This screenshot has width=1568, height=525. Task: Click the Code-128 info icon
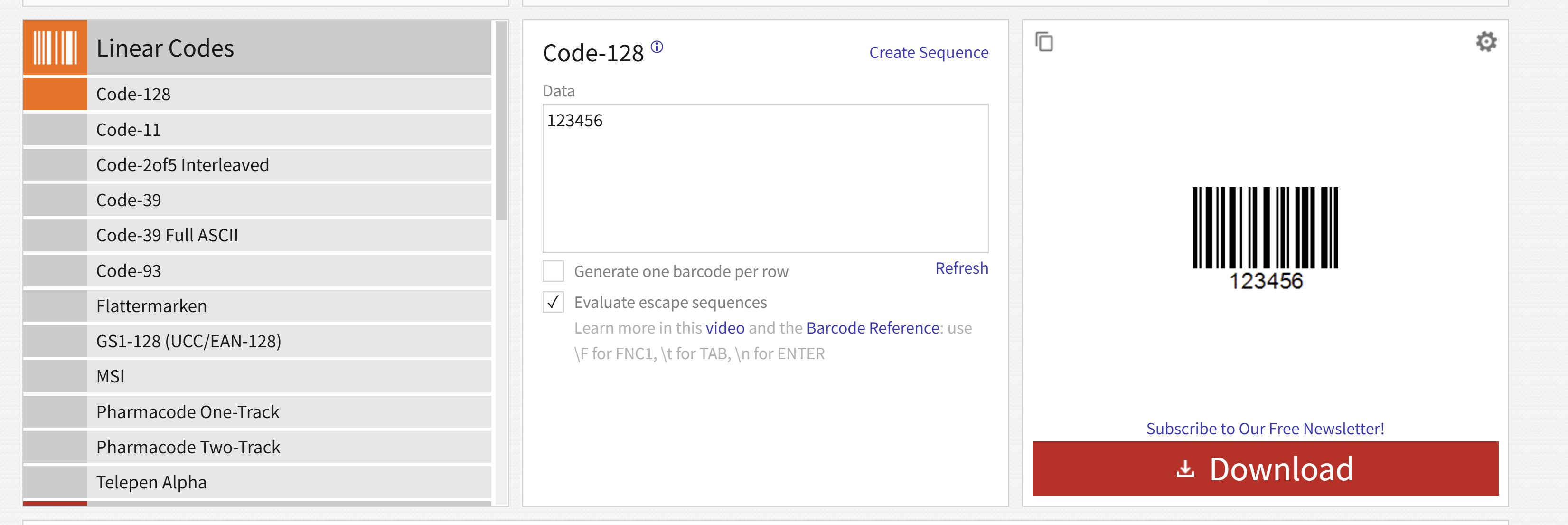tap(657, 47)
